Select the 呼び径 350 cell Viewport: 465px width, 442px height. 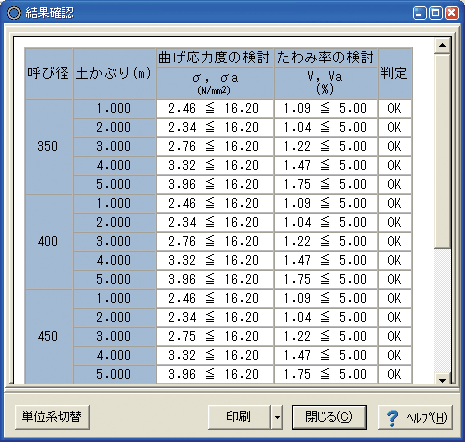coord(49,147)
